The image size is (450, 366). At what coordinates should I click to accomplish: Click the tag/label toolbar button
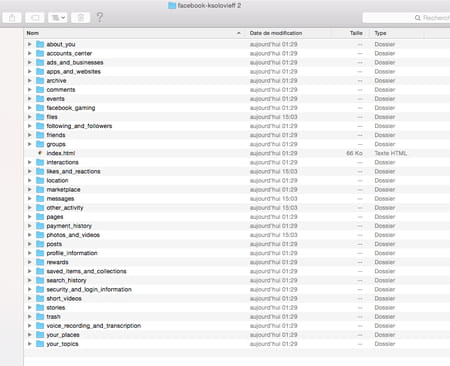pos(35,18)
